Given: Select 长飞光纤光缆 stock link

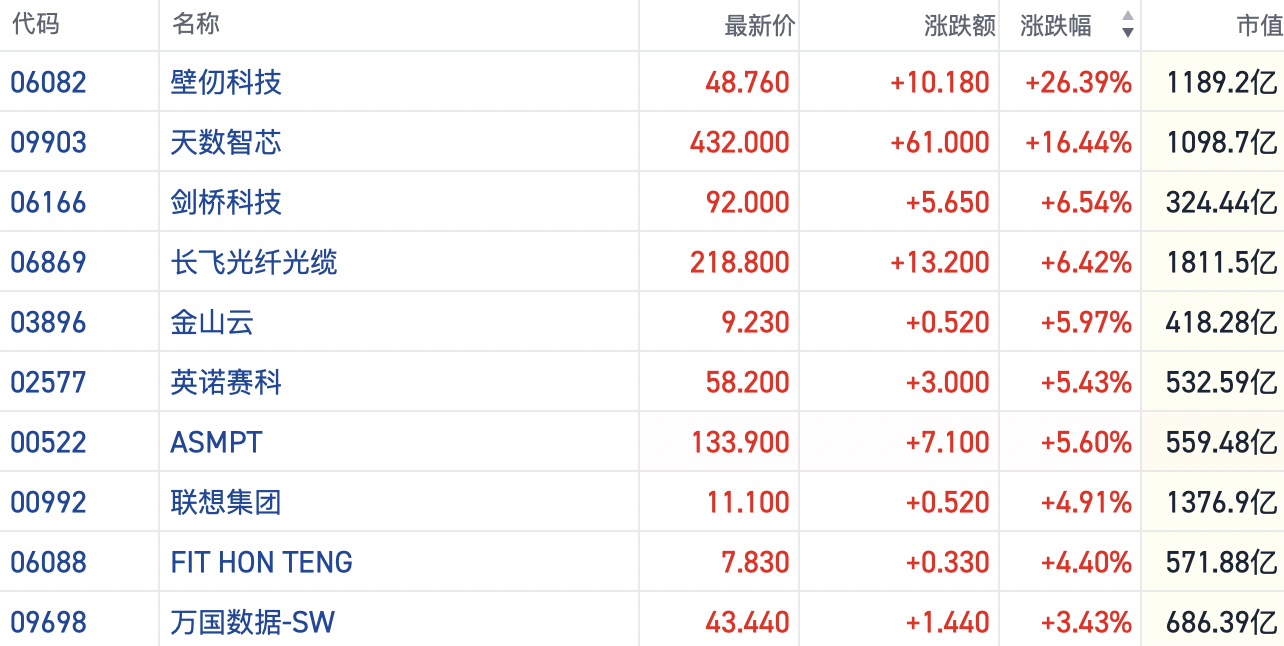Looking at the screenshot, I should pyautogui.click(x=254, y=262).
